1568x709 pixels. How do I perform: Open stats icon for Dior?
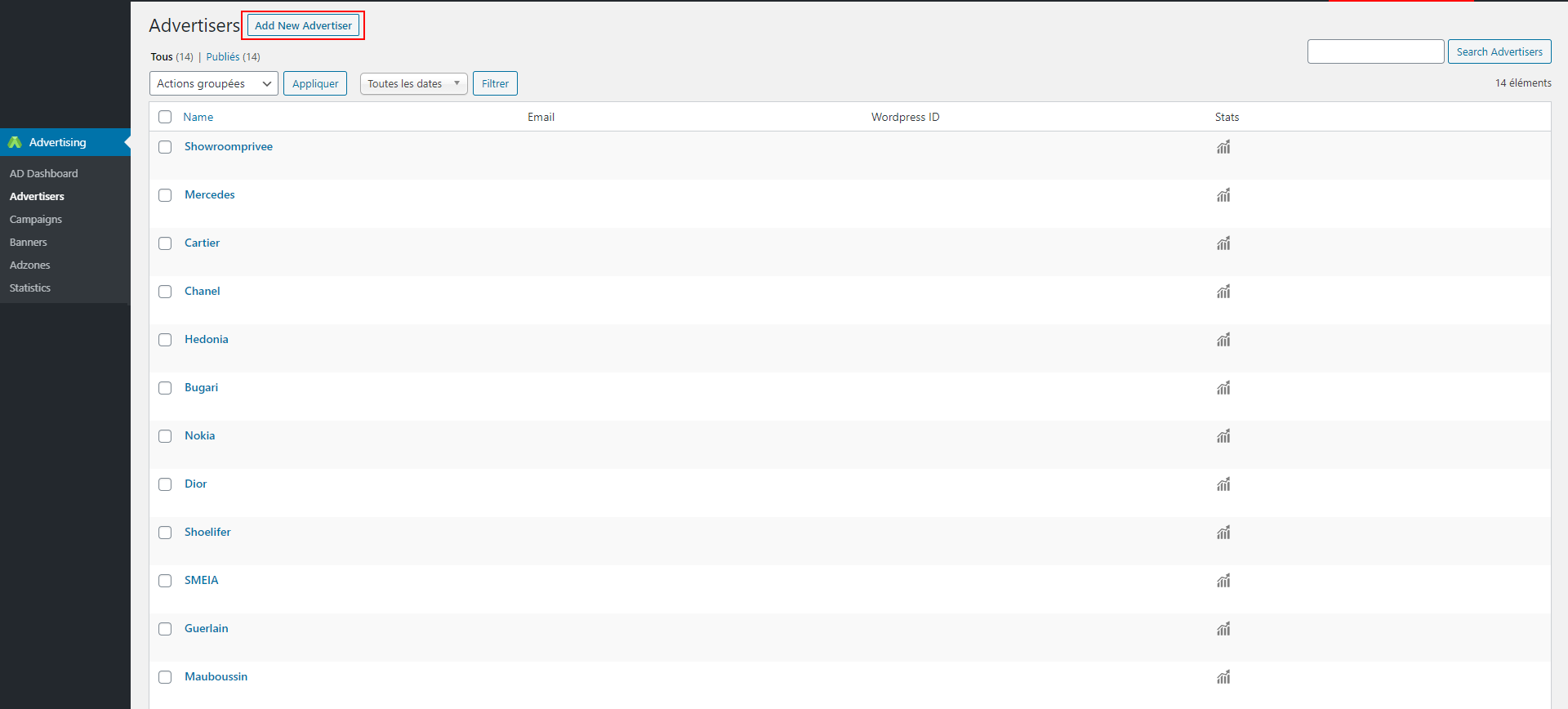[1223, 484]
